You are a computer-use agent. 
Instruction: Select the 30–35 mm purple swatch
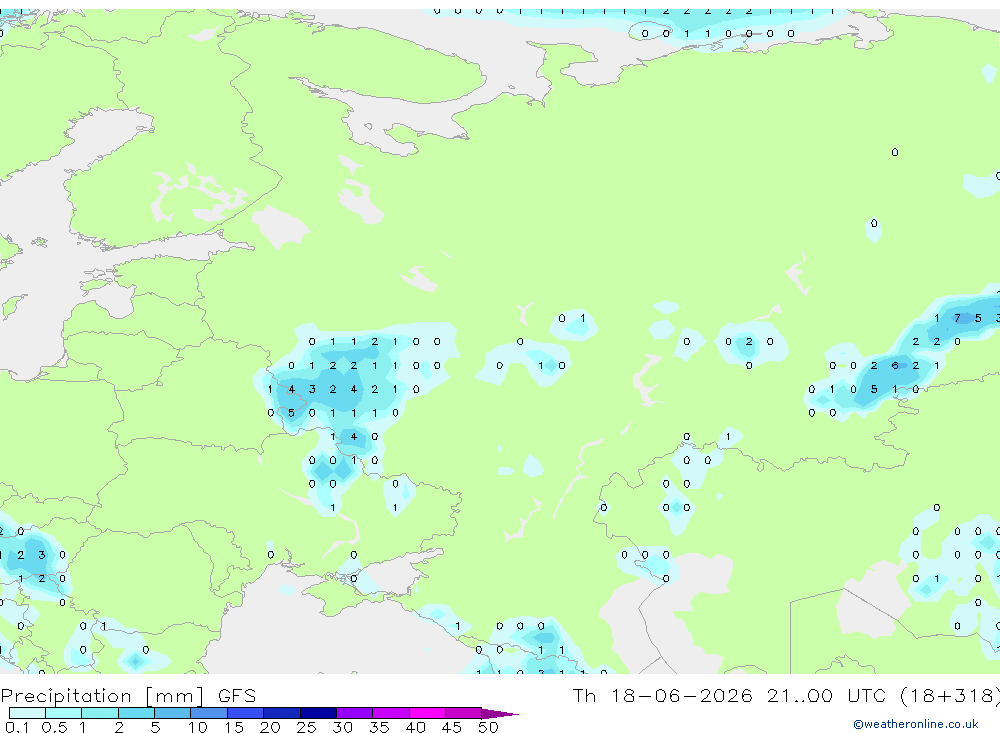355,713
